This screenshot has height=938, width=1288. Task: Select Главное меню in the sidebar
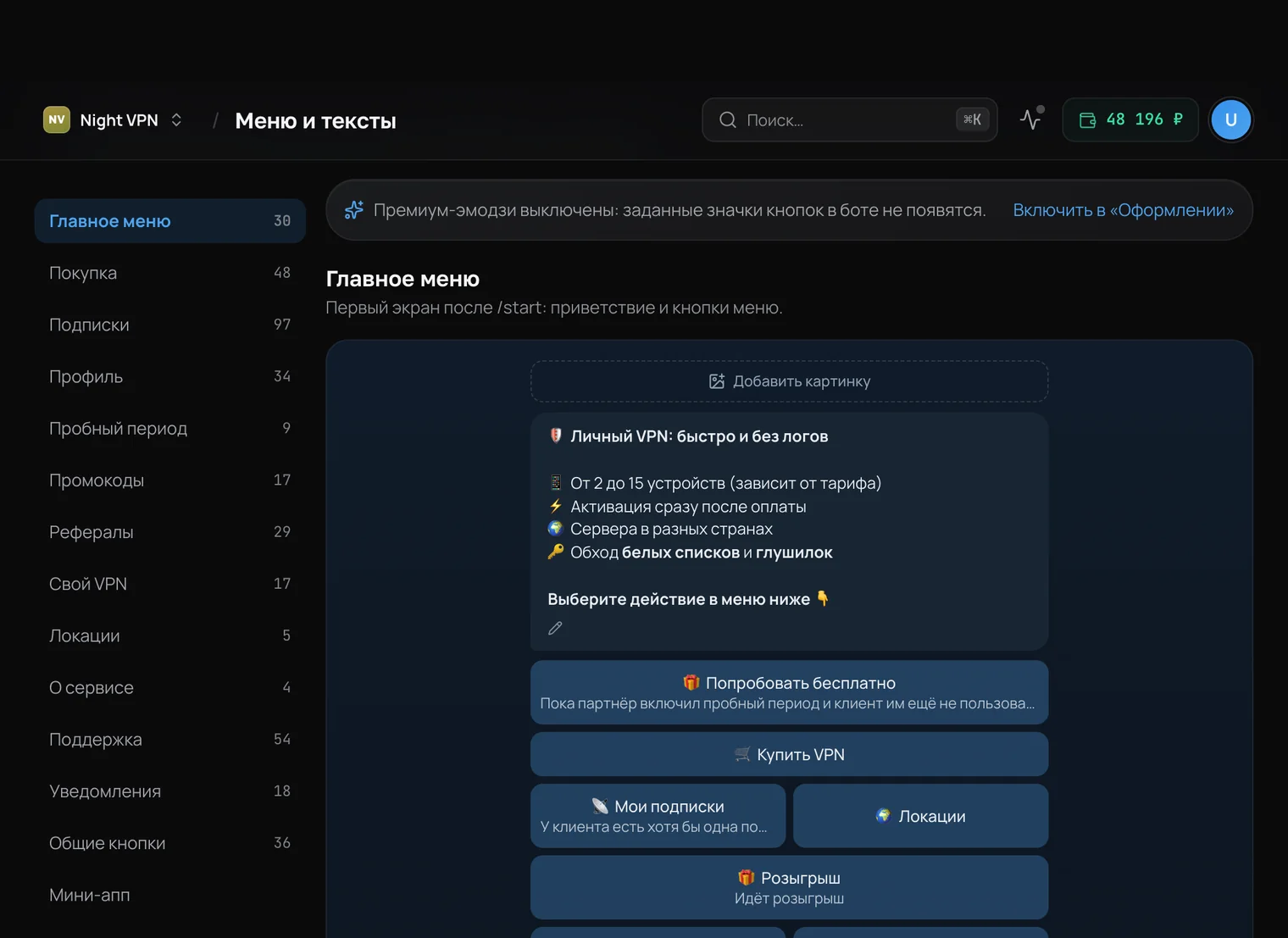(170, 221)
